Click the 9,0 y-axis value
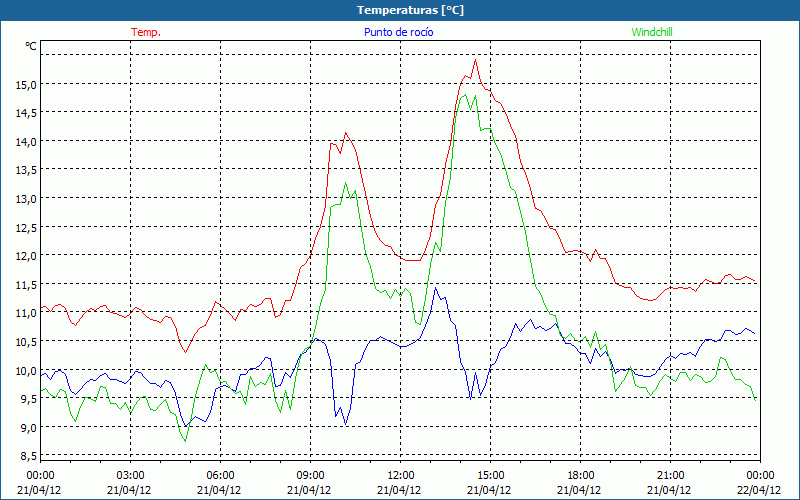Image resolution: width=800 pixels, height=500 pixels. tap(28, 427)
